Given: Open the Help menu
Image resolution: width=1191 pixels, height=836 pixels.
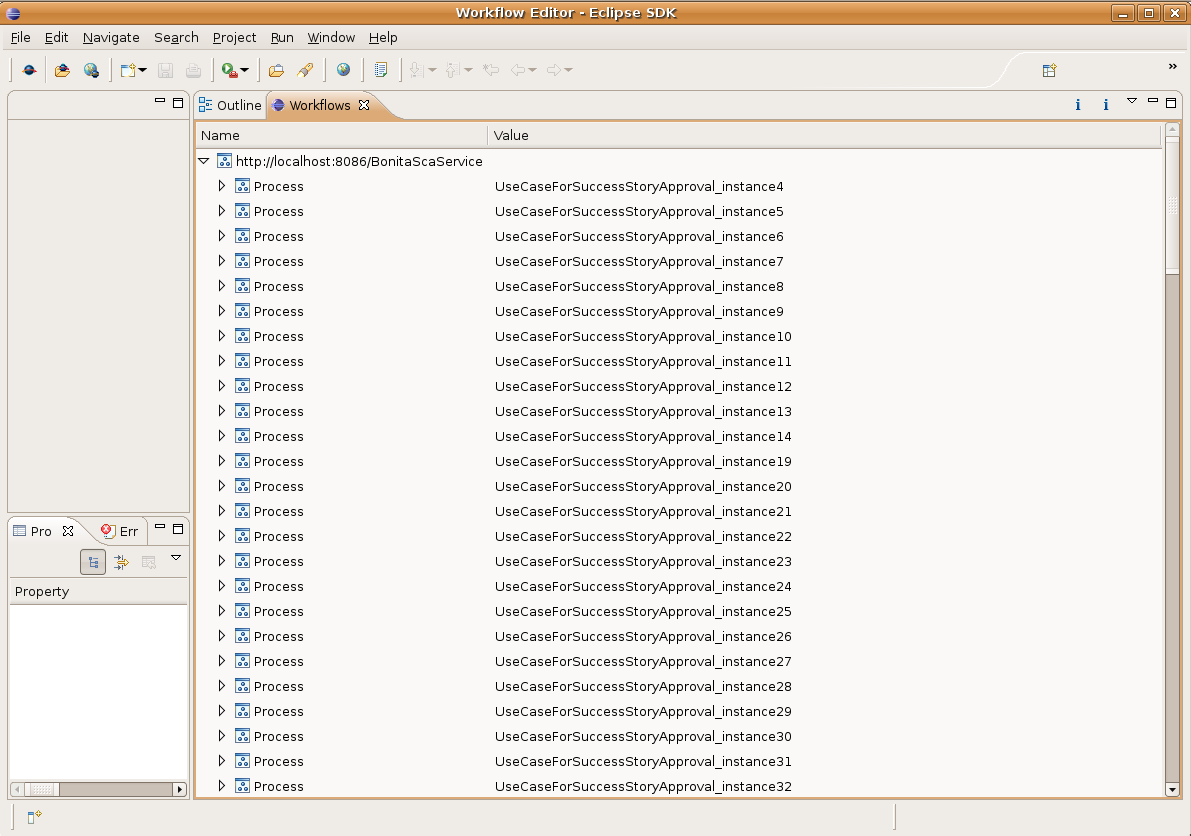Looking at the screenshot, I should (x=383, y=37).
